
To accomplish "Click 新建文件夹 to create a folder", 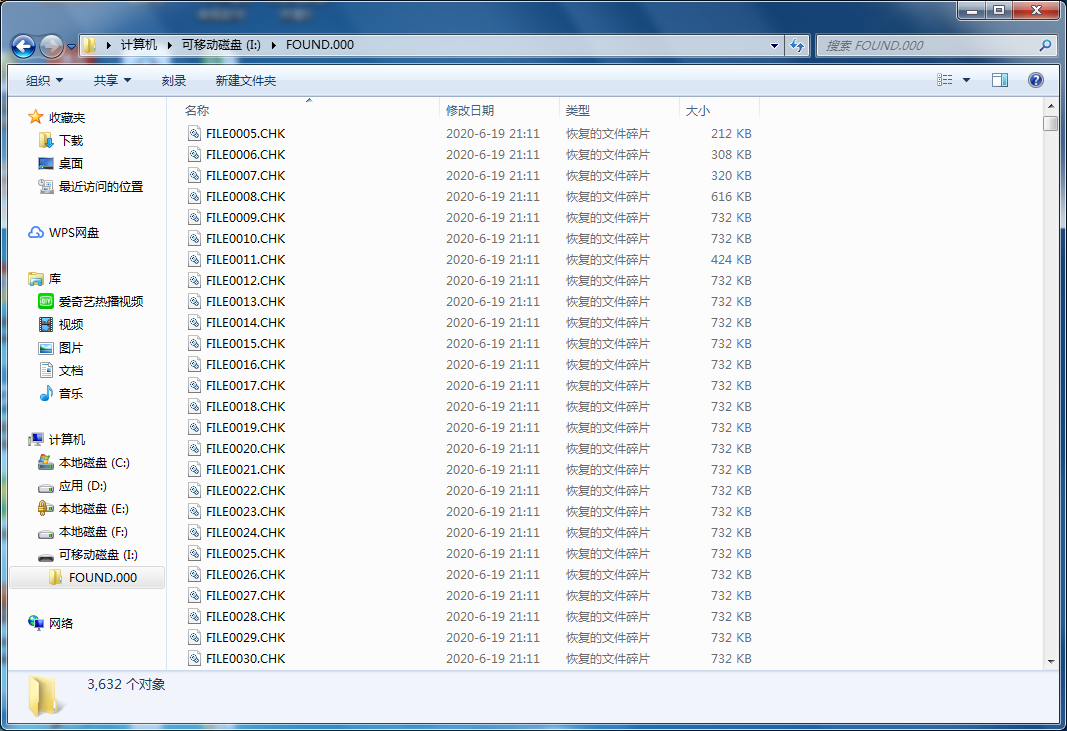I will tap(246, 80).
